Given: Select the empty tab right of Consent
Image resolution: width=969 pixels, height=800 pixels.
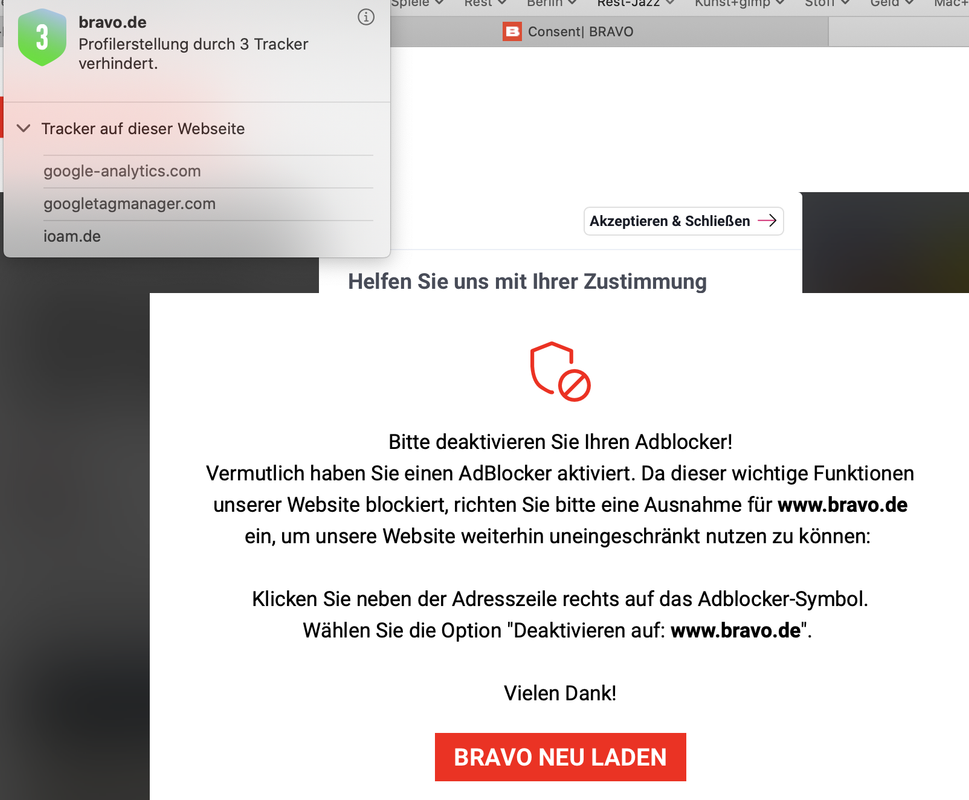Looking at the screenshot, I should tap(899, 32).
